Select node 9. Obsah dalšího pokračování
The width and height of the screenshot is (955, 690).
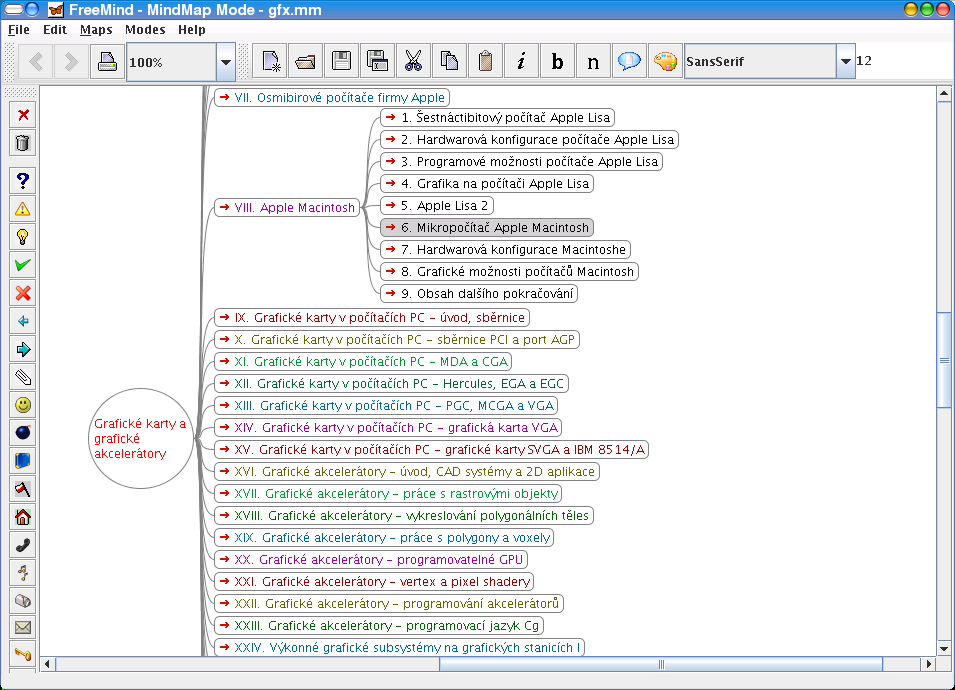pyautogui.click(x=479, y=294)
